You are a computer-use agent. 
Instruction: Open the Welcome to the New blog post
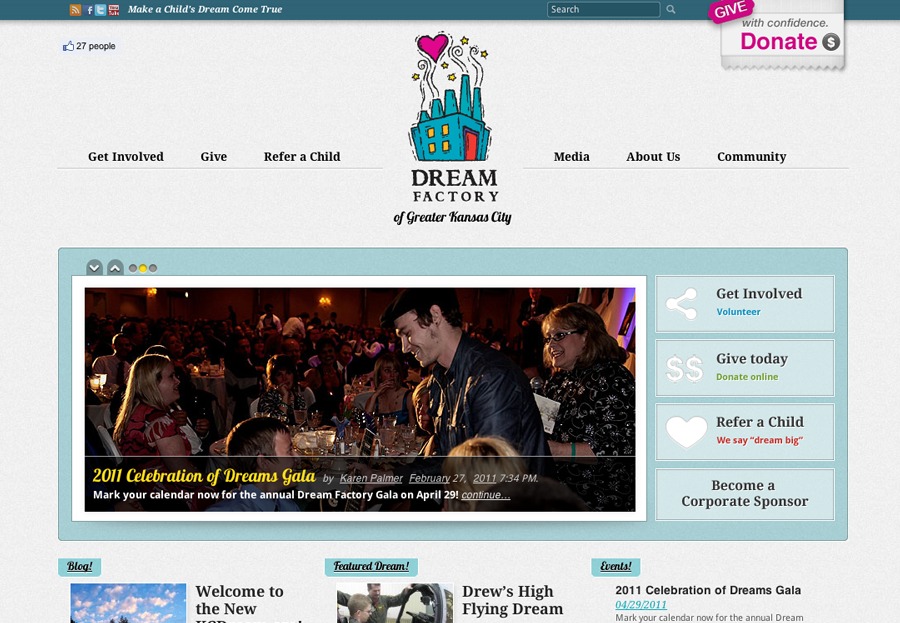(249, 603)
